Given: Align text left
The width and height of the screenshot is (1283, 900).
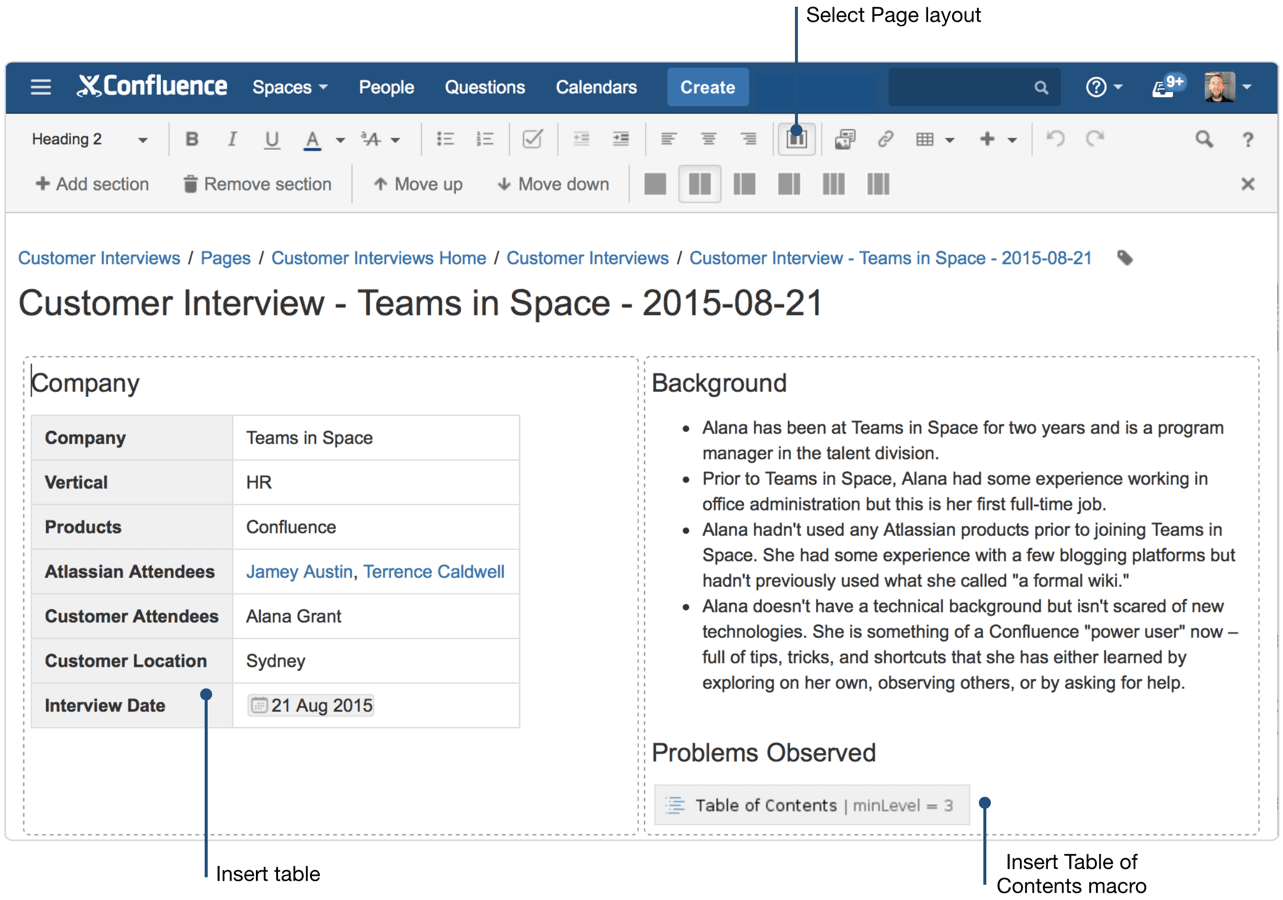Looking at the screenshot, I should tap(668, 140).
